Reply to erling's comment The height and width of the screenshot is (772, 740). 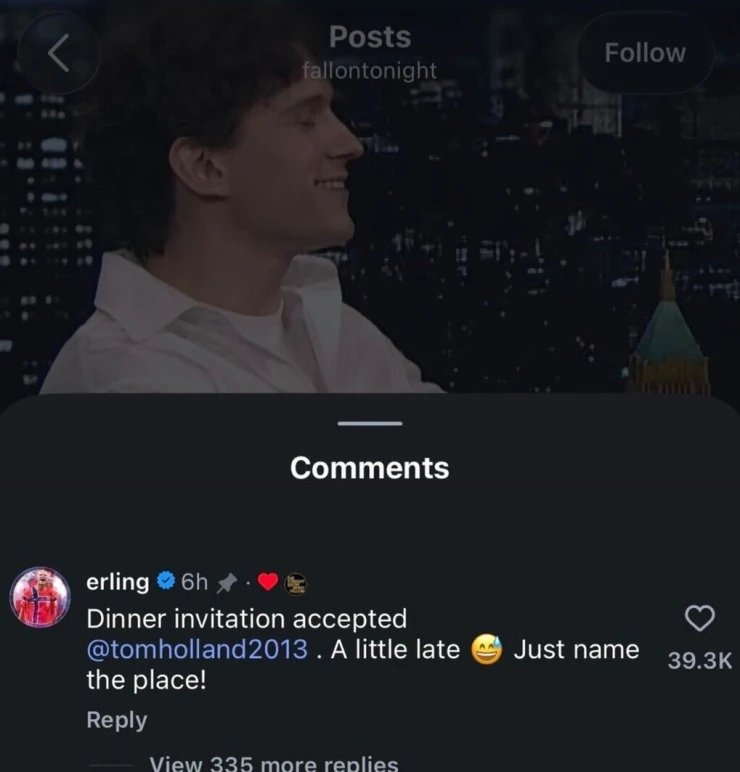tap(117, 720)
